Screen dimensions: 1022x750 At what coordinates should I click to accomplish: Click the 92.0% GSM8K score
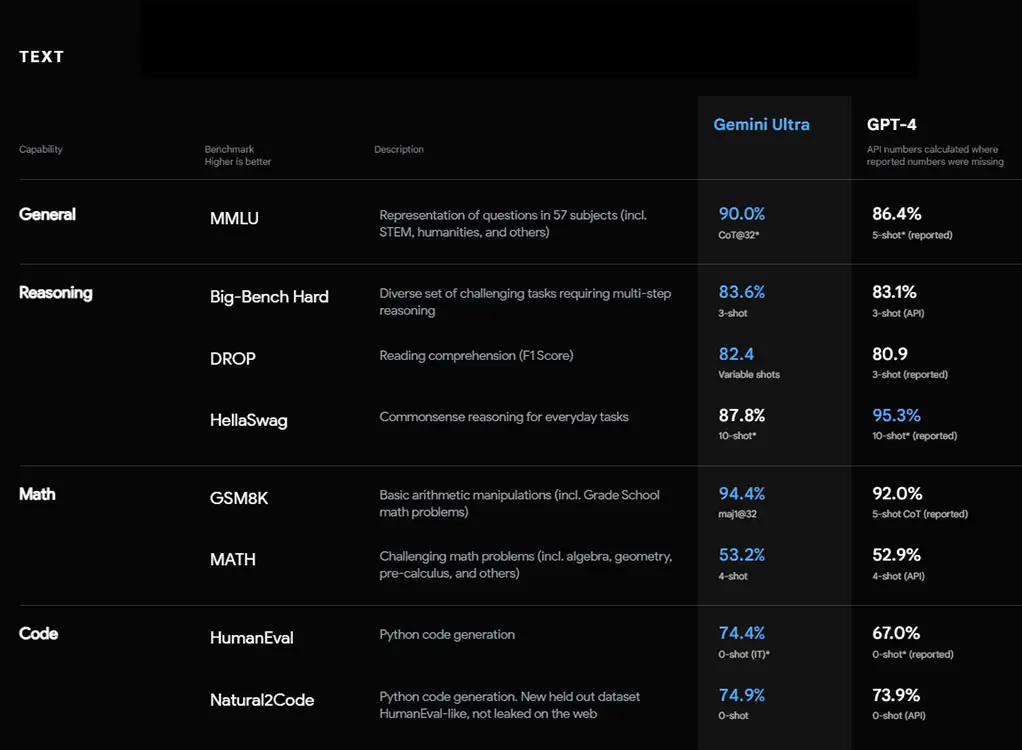(x=898, y=494)
